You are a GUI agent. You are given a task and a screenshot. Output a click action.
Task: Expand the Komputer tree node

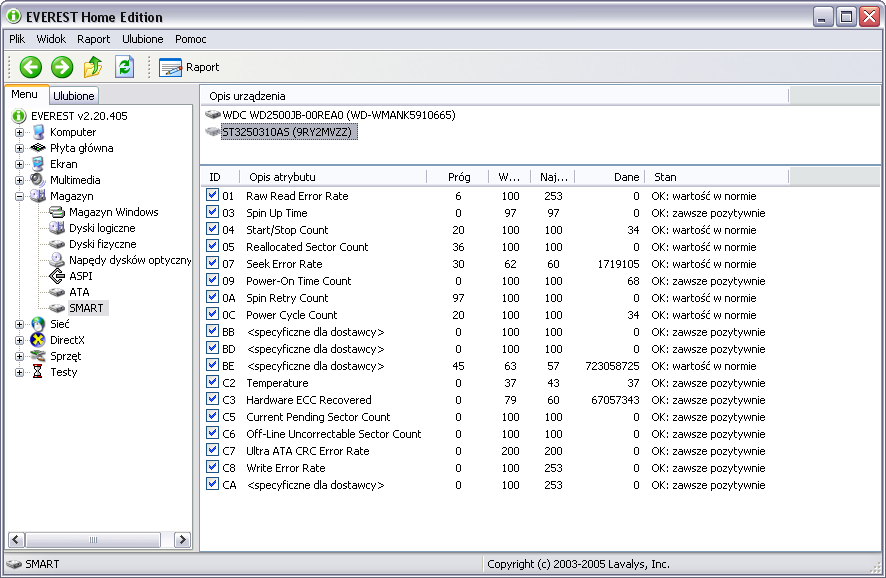tap(19, 132)
